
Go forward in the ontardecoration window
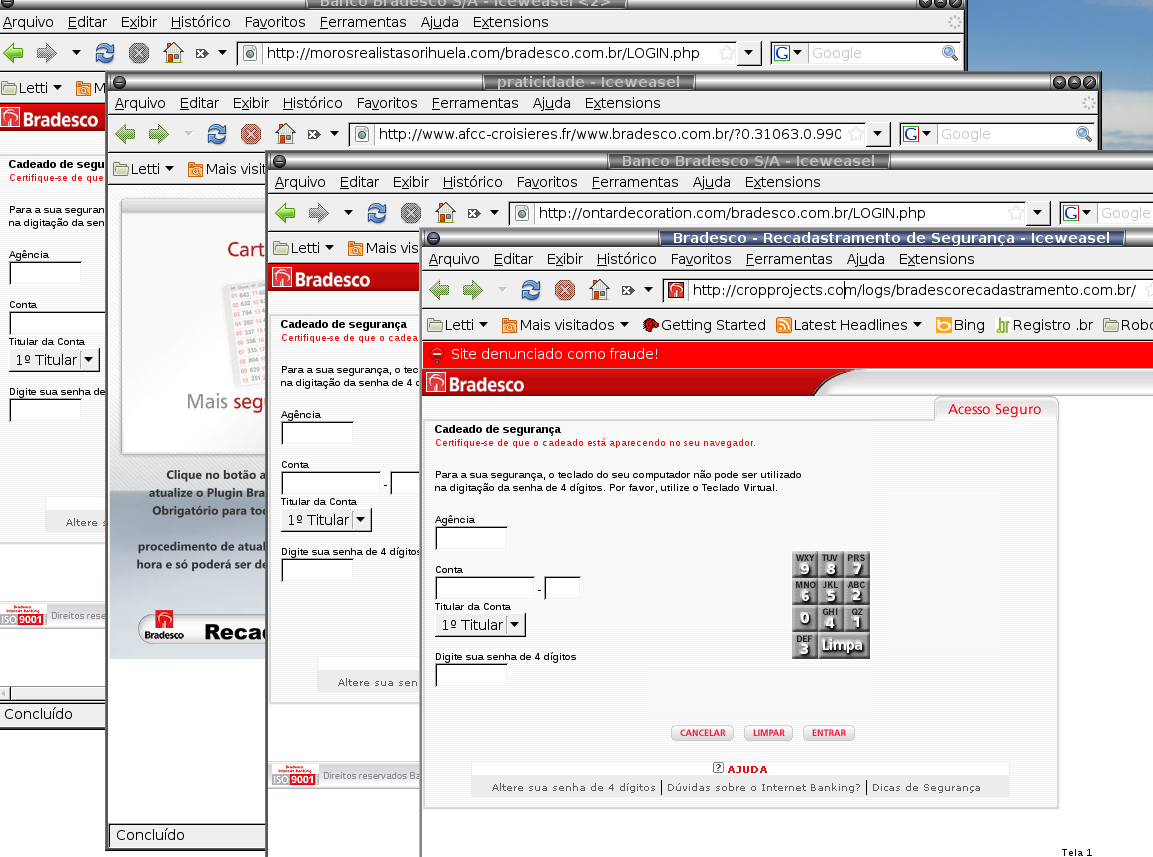318,213
